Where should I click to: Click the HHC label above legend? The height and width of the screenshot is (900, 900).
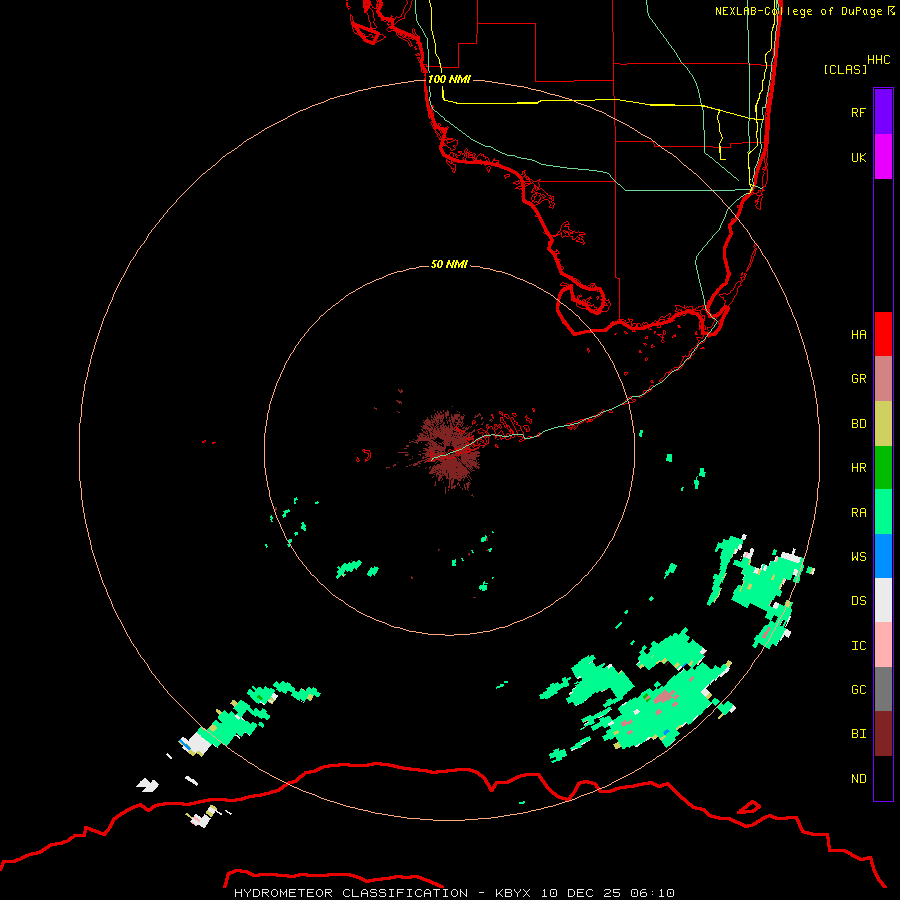point(878,60)
